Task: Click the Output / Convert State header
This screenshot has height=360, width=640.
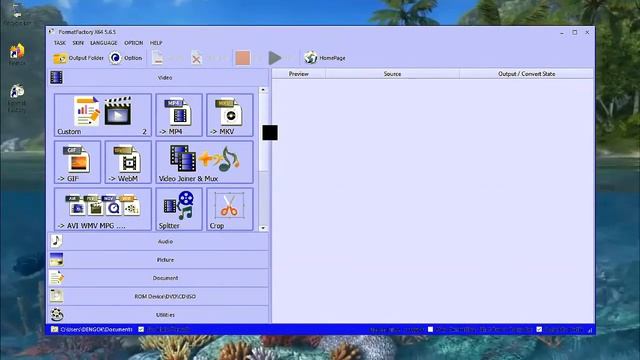Action: 527,74
